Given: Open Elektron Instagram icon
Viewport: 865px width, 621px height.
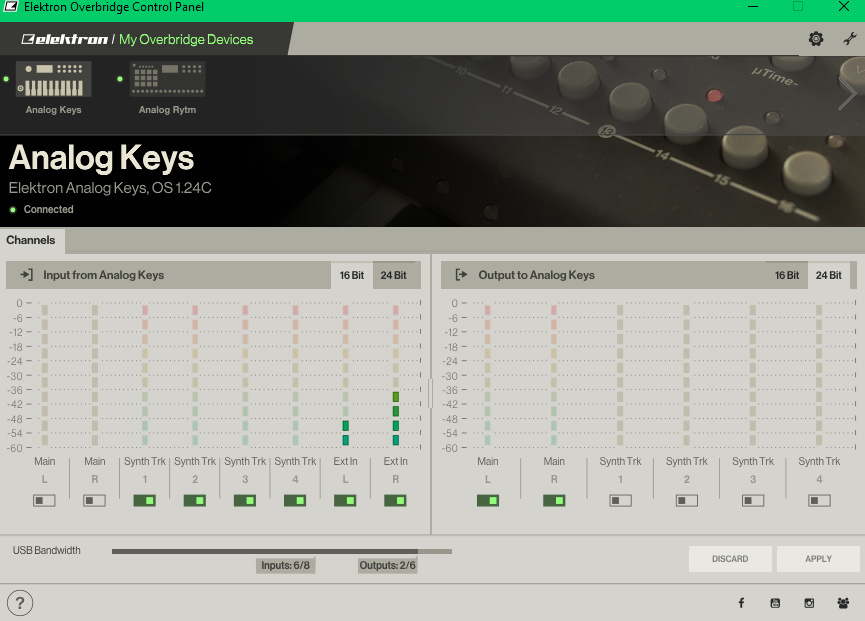Looking at the screenshot, I should point(810,603).
